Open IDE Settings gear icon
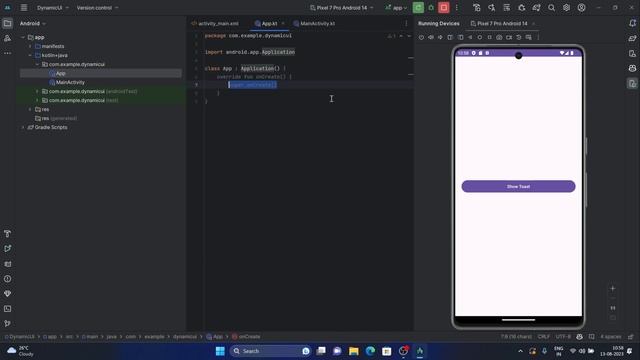 tap(566, 8)
